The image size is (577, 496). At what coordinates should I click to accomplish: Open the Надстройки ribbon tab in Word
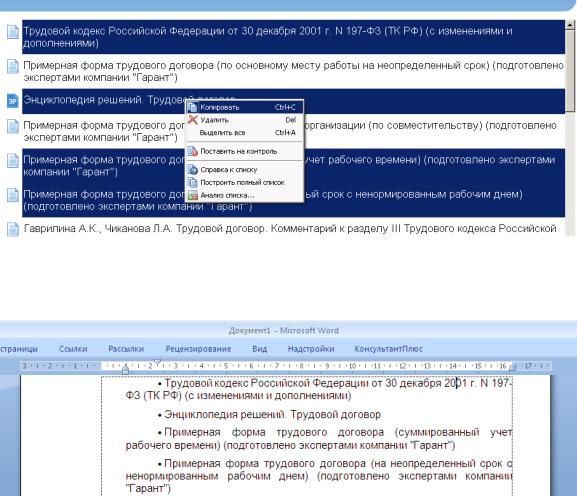311,349
